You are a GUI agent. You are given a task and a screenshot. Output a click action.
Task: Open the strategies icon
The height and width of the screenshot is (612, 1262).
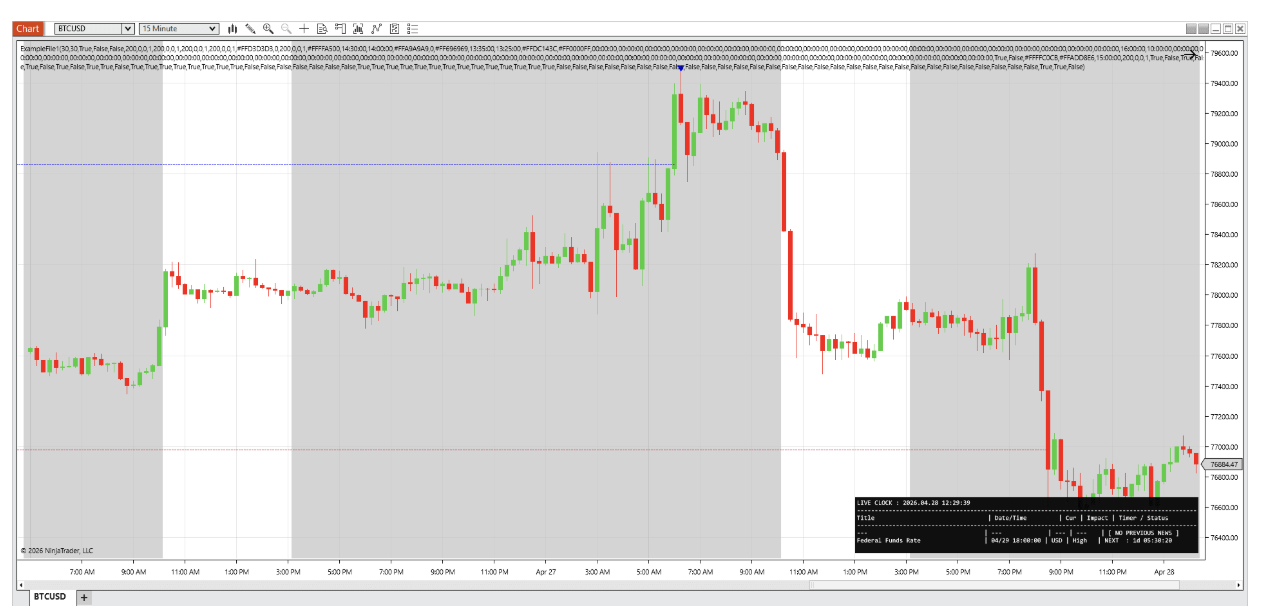click(x=394, y=29)
